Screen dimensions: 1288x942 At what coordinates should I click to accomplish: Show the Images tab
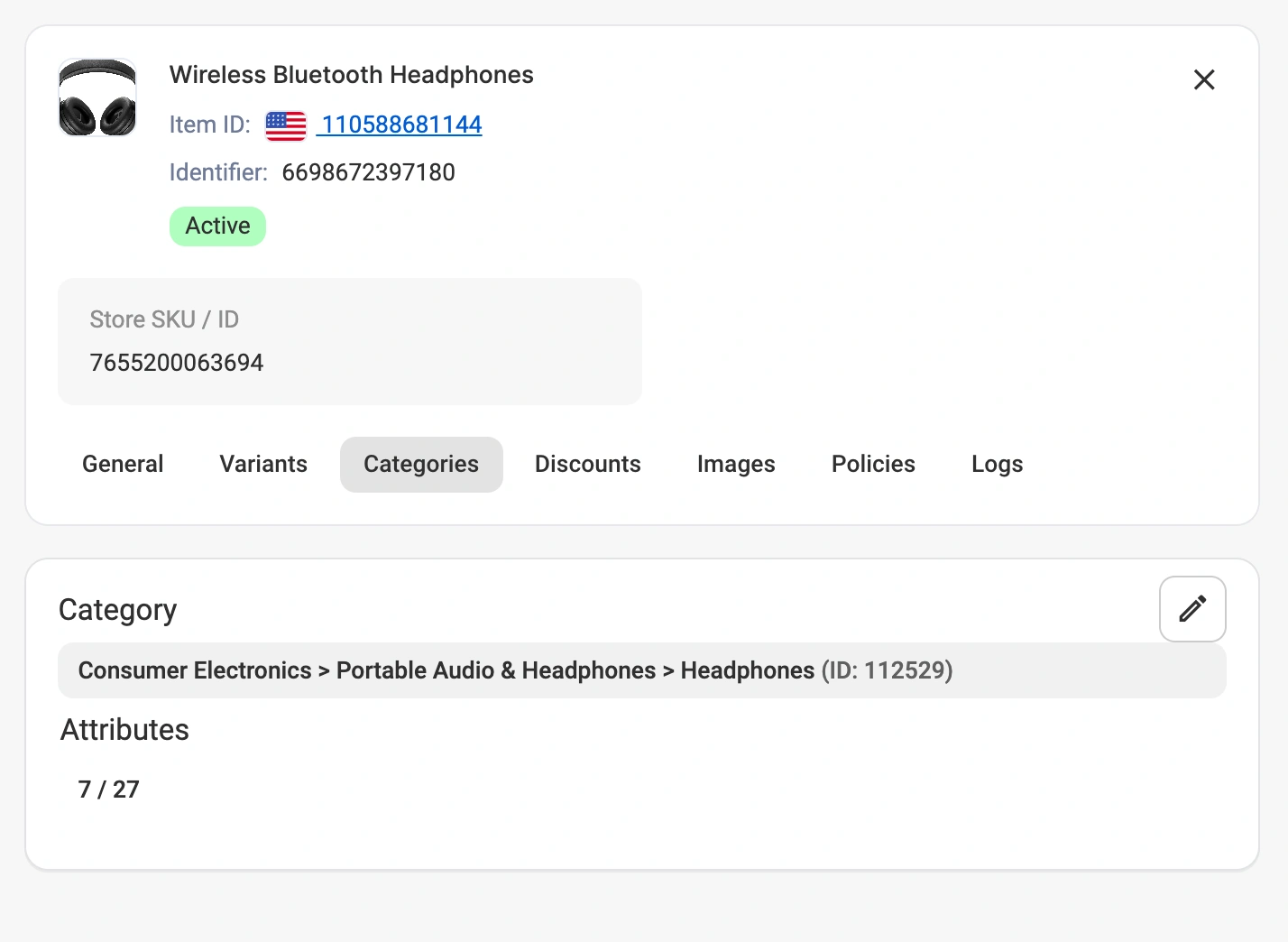[736, 464]
